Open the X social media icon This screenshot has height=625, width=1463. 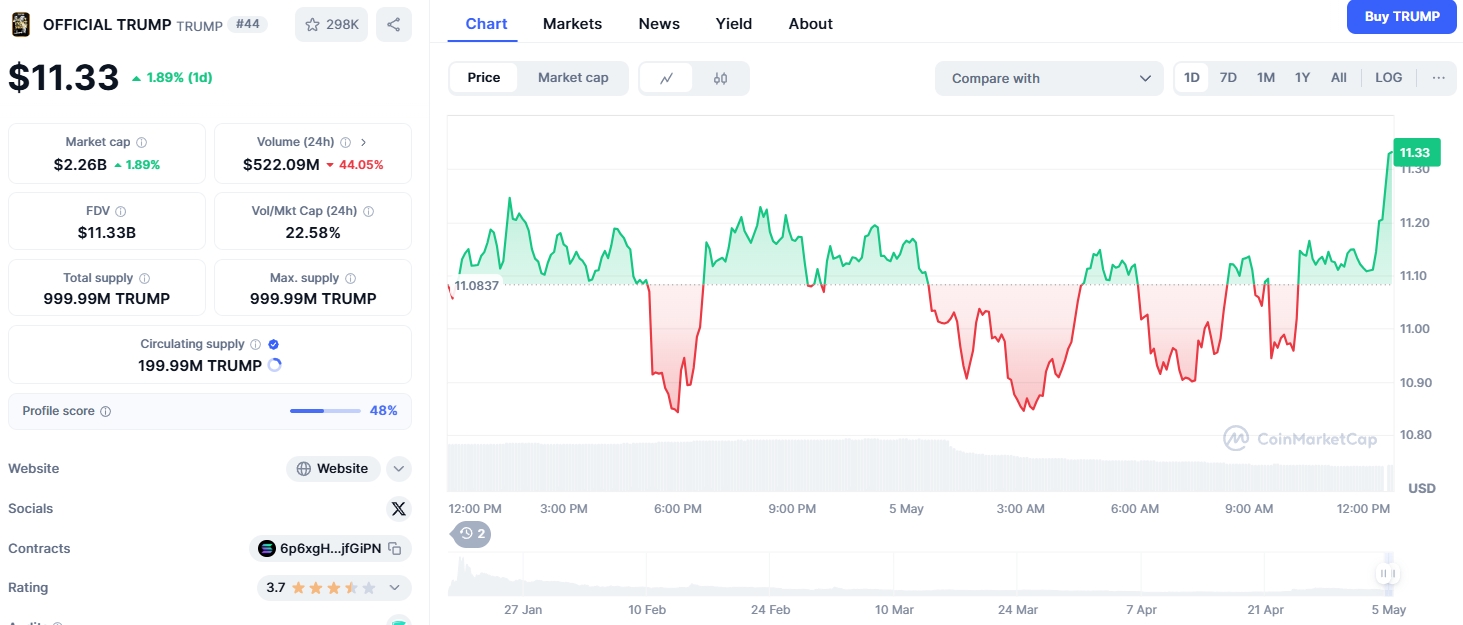point(399,509)
